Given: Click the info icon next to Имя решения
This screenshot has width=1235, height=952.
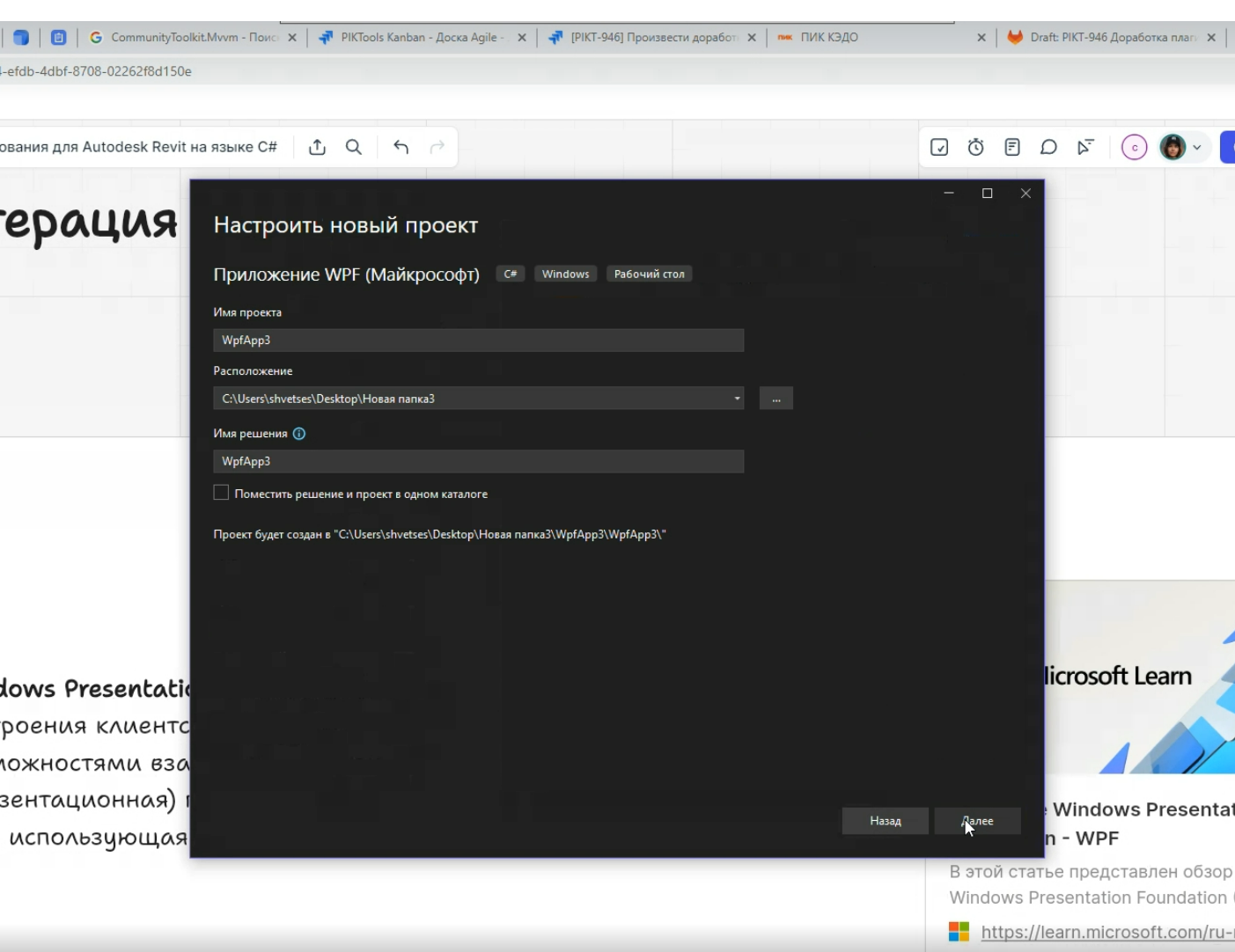Looking at the screenshot, I should 299,434.
